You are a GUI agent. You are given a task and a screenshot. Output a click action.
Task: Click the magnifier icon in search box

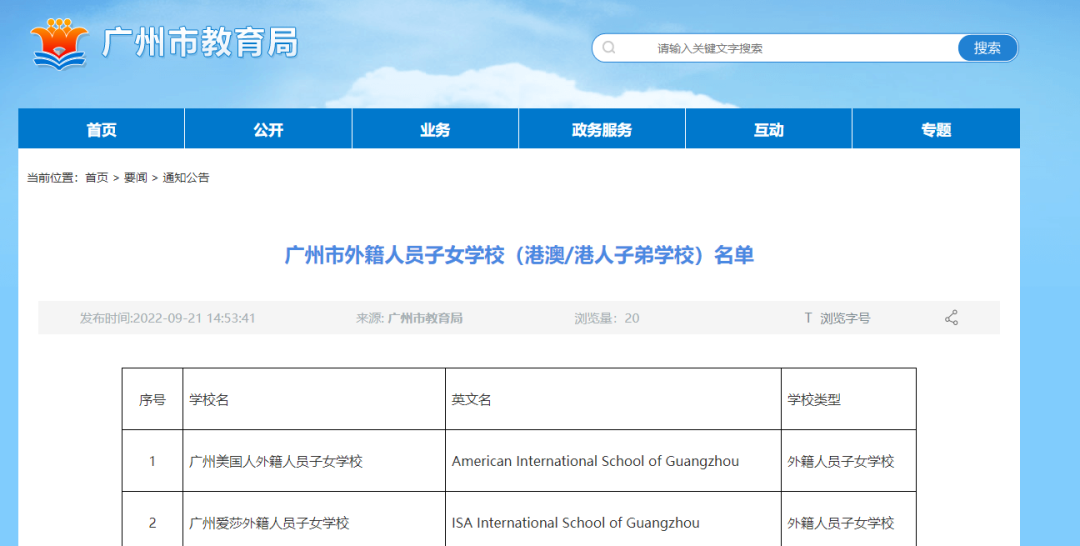(609, 48)
